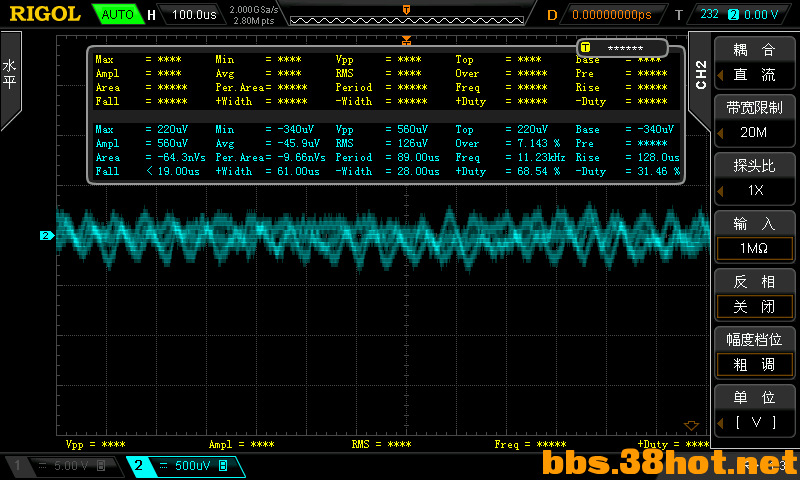
Task: Toggle the invert setting 关闭
Action: (754, 307)
